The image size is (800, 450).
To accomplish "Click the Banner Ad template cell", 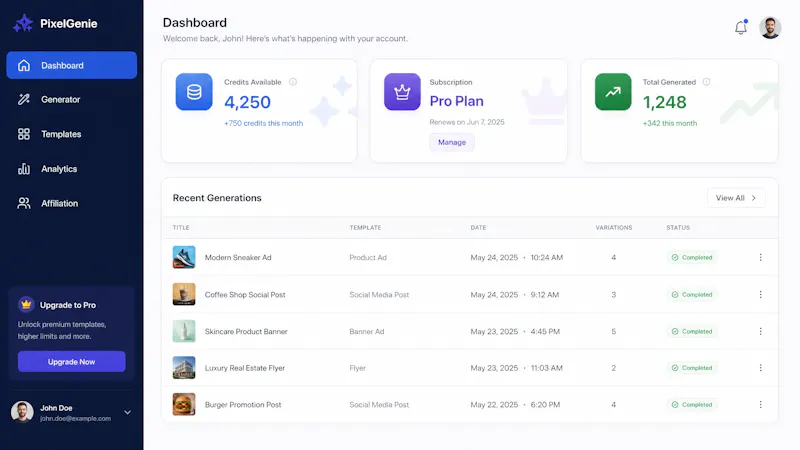I will point(367,332).
